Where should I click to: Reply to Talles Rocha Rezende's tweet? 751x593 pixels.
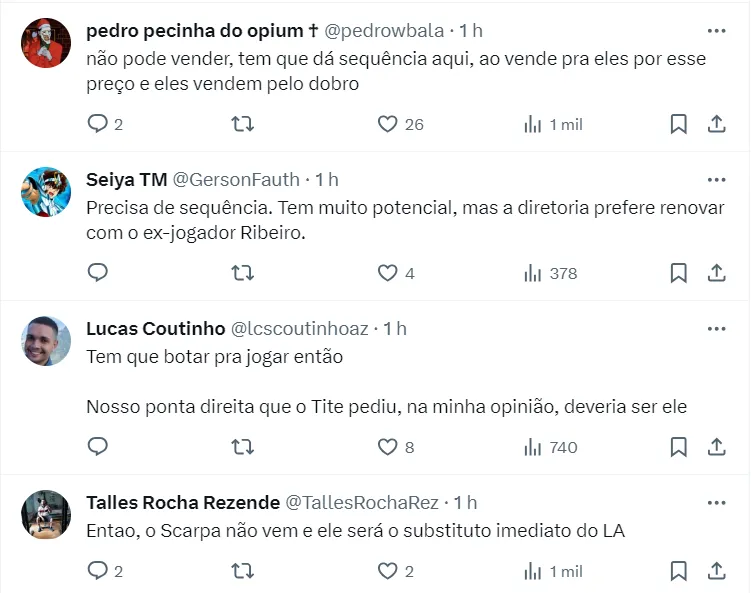pyautogui.click(x=98, y=571)
